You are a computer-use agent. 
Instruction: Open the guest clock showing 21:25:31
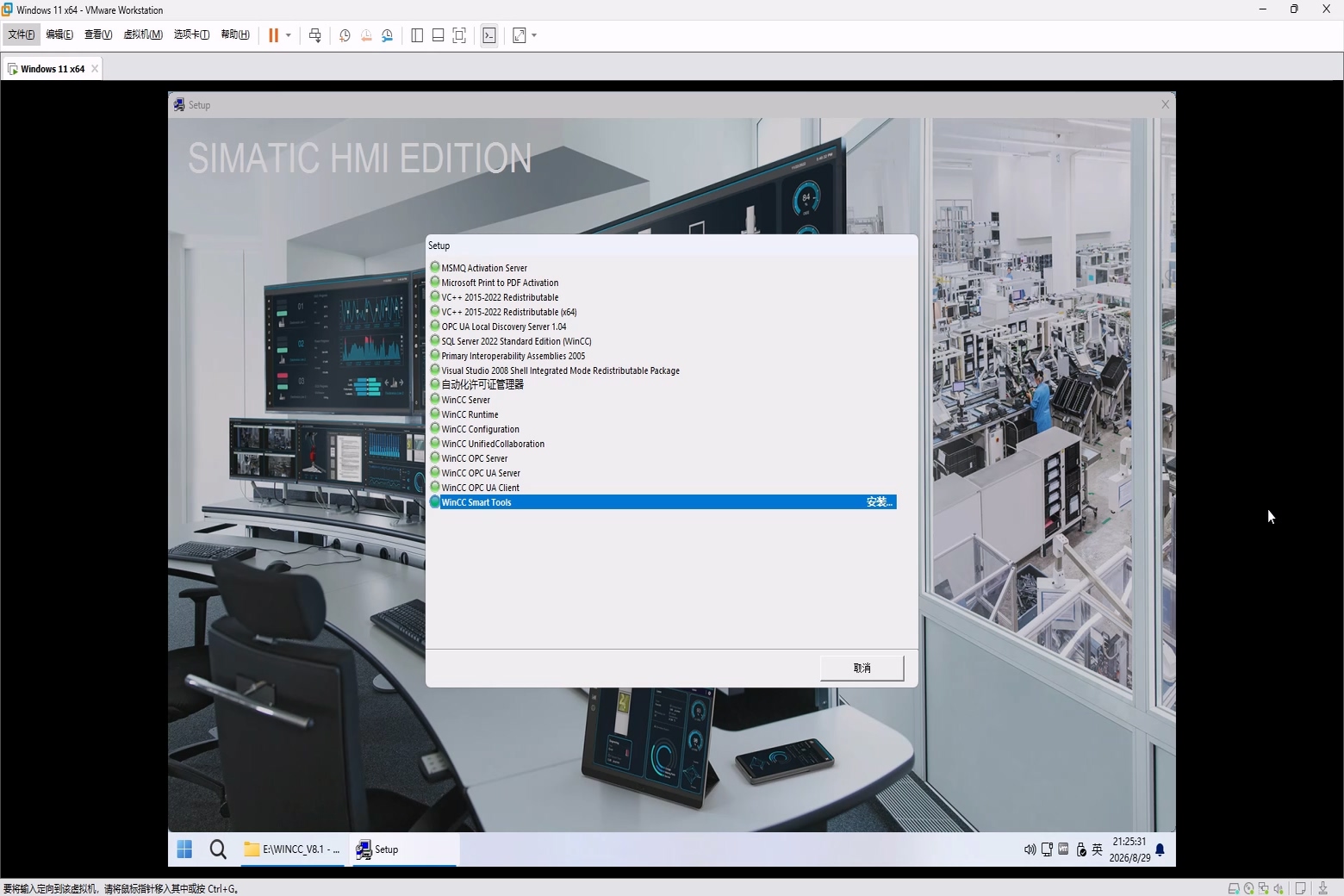point(1129,849)
